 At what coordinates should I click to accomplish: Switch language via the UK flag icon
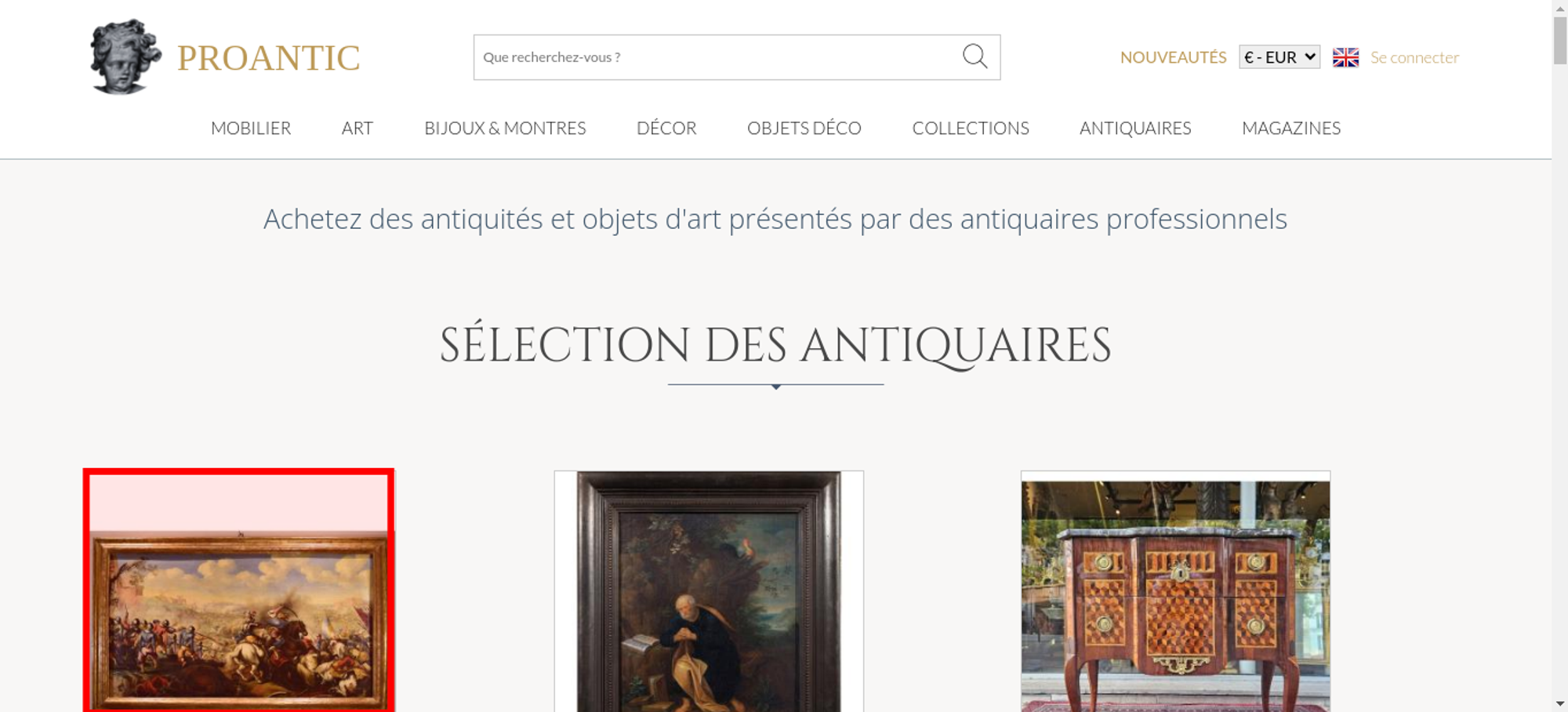click(1345, 57)
